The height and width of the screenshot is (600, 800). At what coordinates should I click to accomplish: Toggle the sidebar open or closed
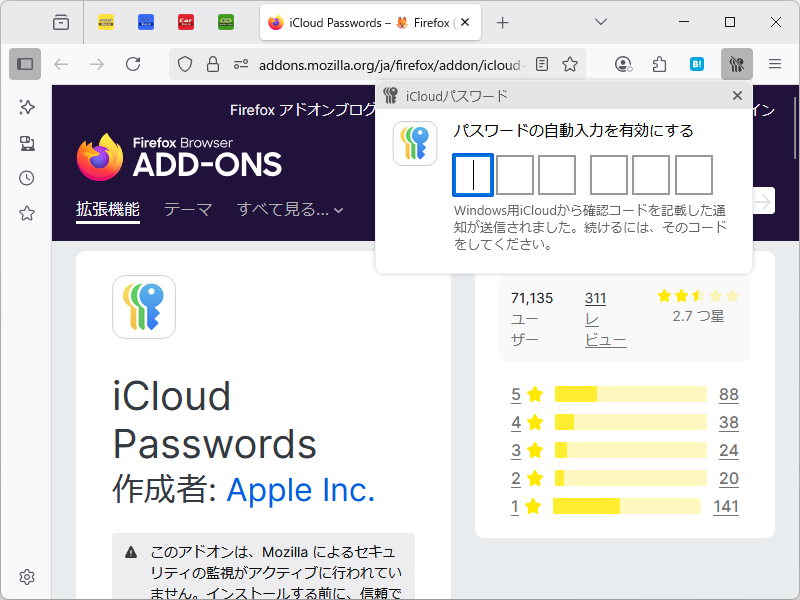(x=25, y=64)
